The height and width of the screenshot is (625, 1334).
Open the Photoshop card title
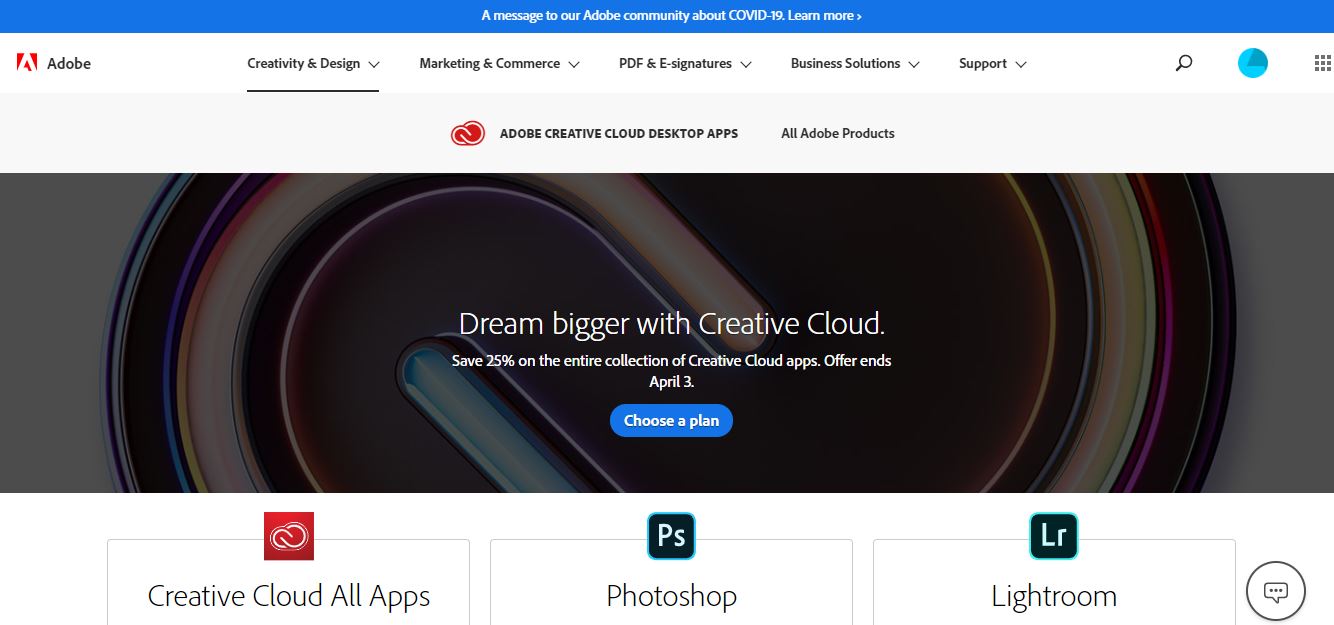(671, 596)
